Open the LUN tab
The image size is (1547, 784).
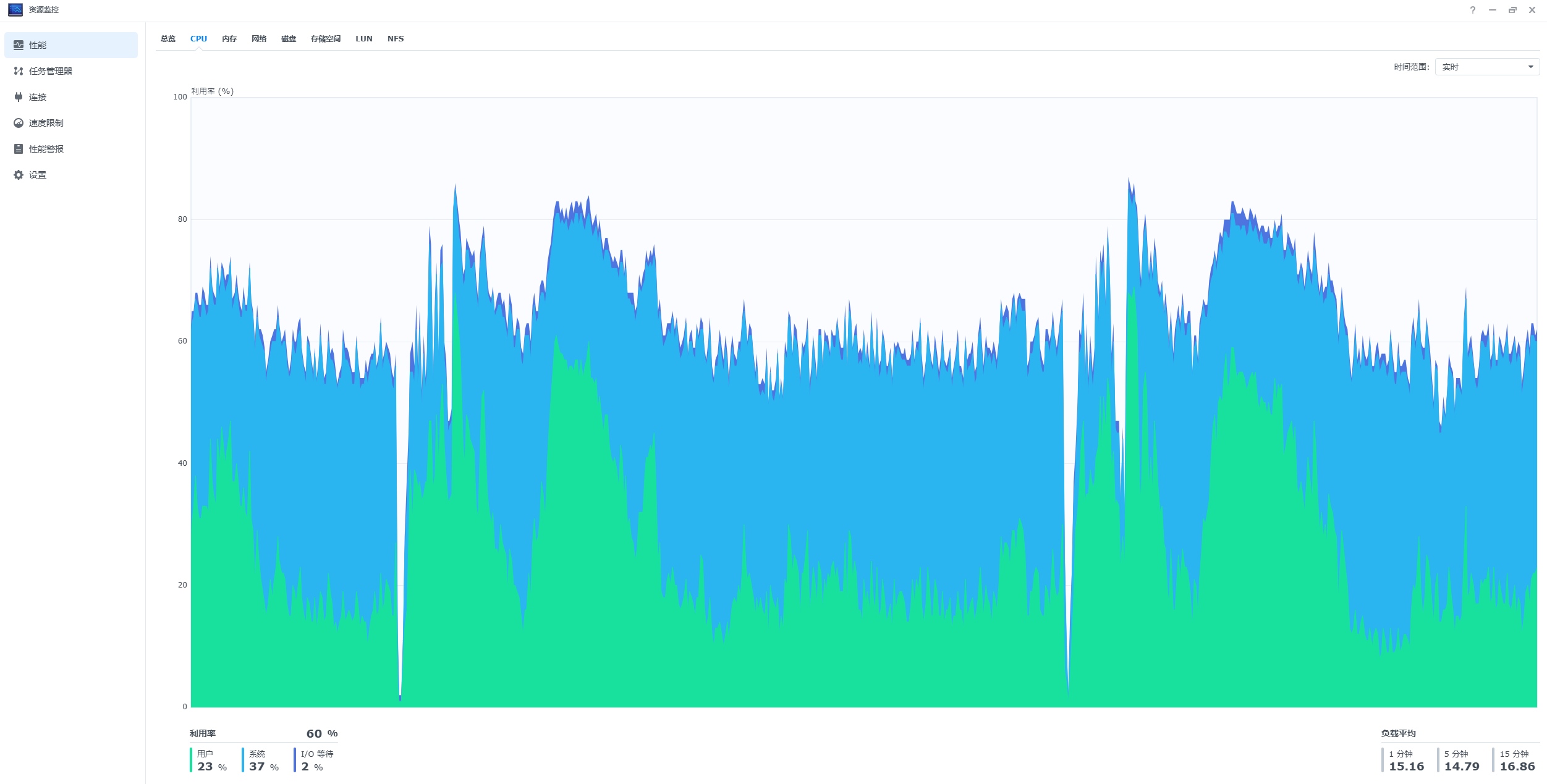pyautogui.click(x=364, y=38)
